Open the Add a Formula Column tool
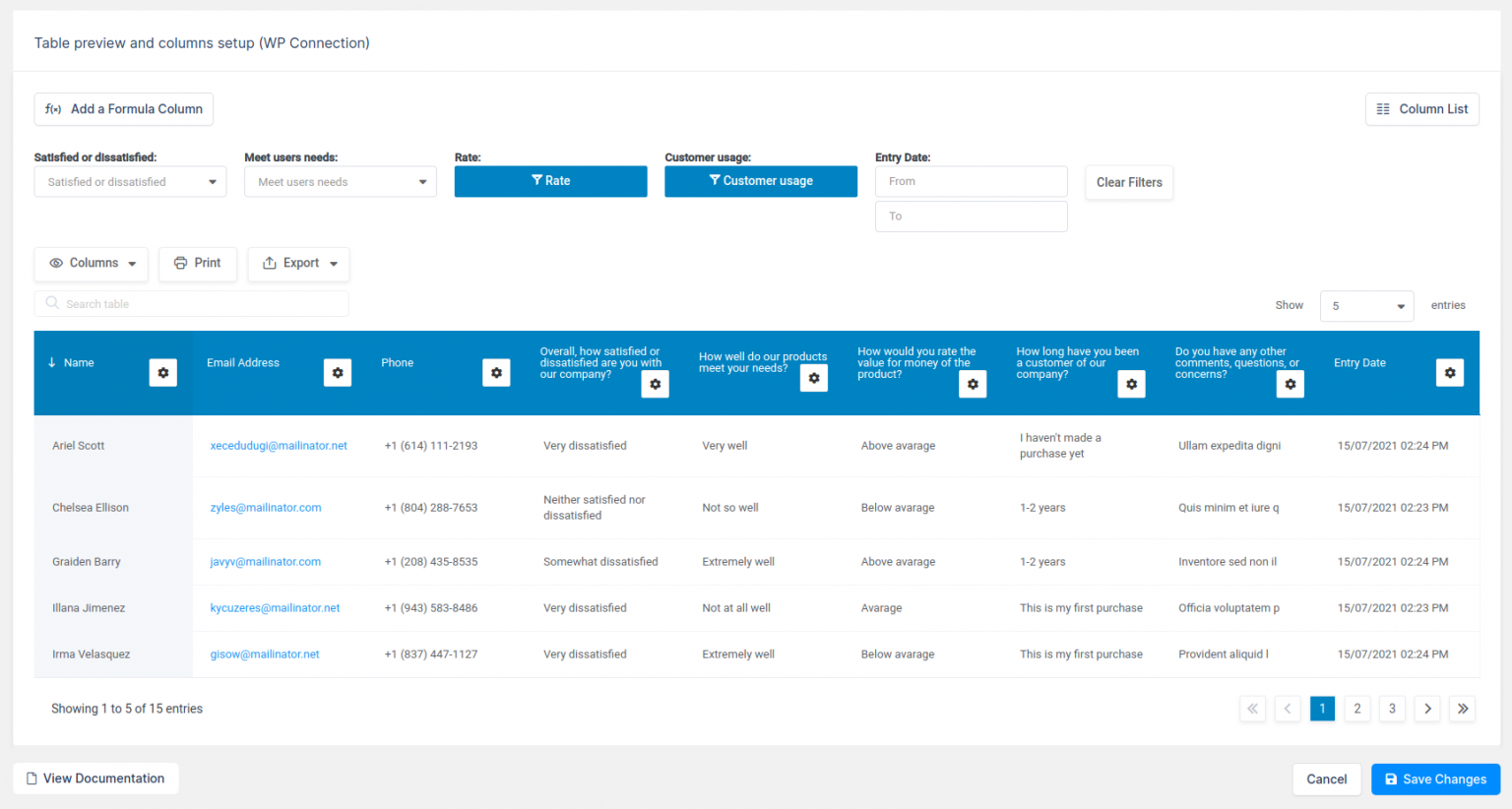This screenshot has height=809, width=1512. 123,108
